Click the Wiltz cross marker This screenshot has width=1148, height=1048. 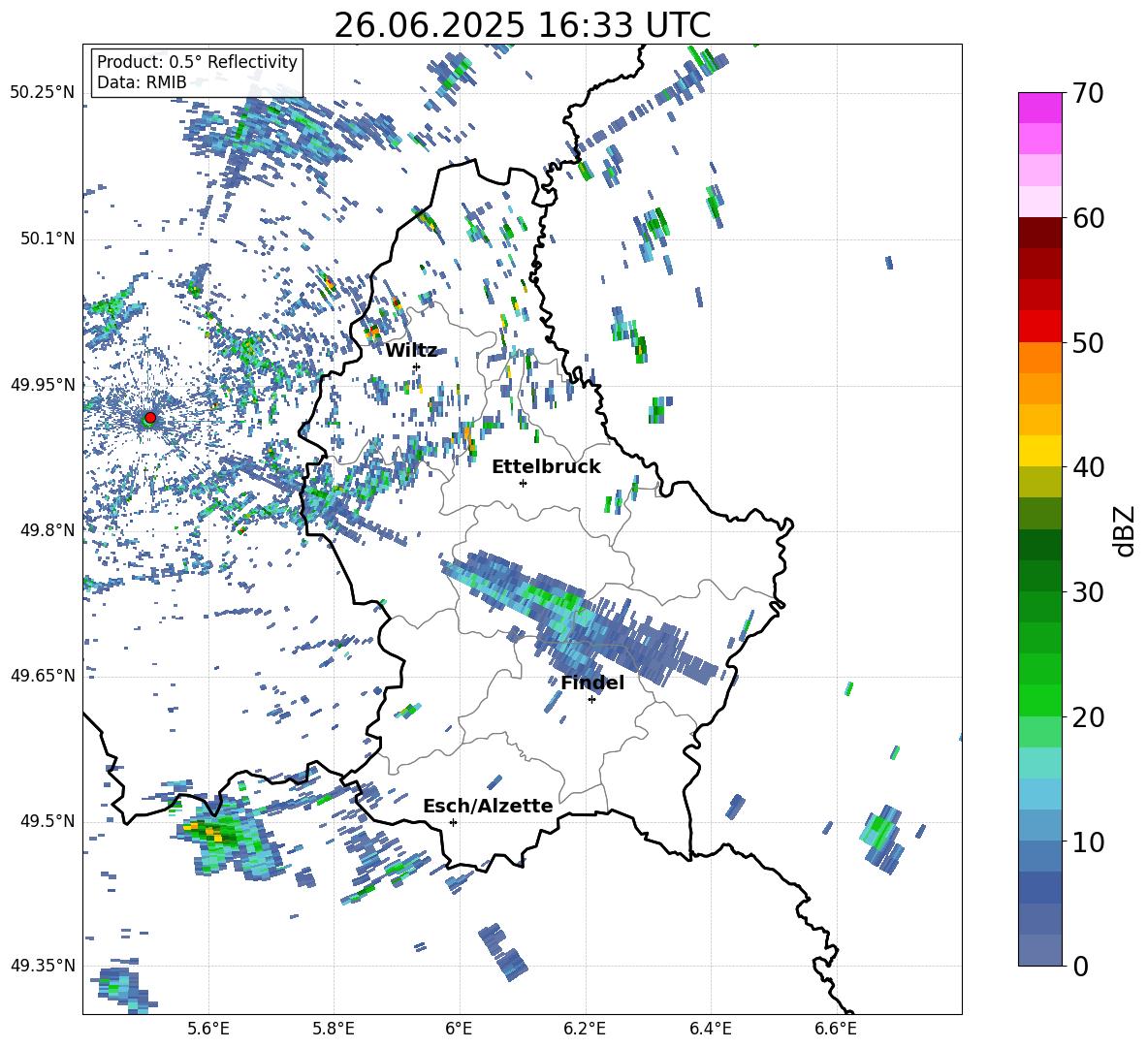(417, 366)
